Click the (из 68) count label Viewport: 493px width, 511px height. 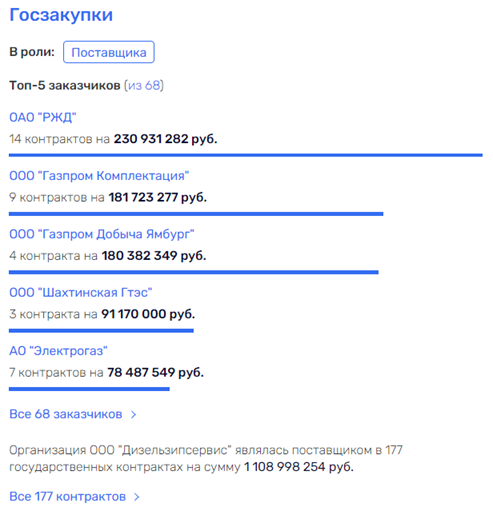[144, 85]
